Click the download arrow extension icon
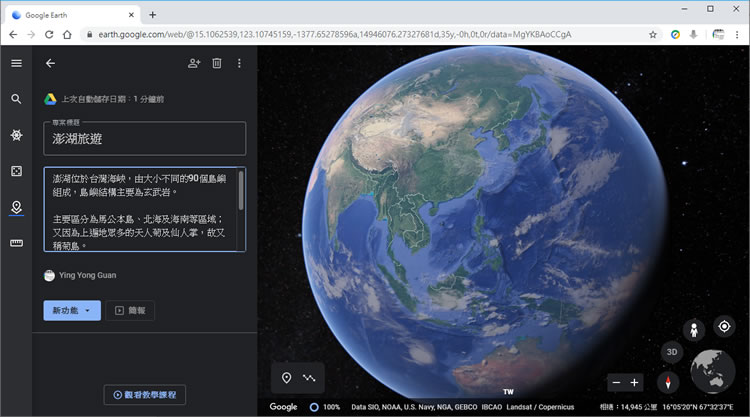Screen dimensions: 750x417 pyautogui.click(x=694, y=34)
